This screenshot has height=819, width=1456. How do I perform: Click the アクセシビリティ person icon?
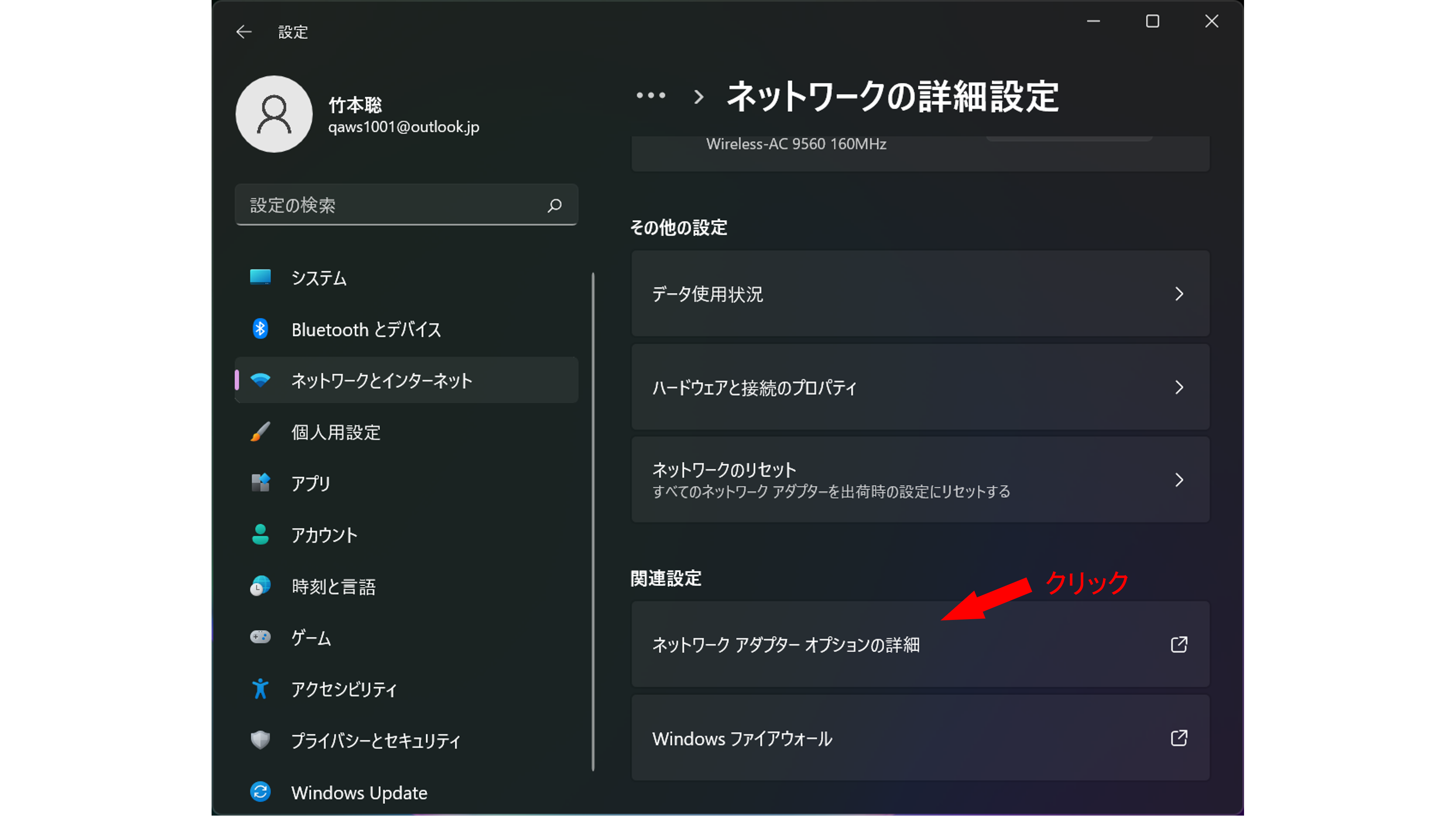[x=260, y=689]
